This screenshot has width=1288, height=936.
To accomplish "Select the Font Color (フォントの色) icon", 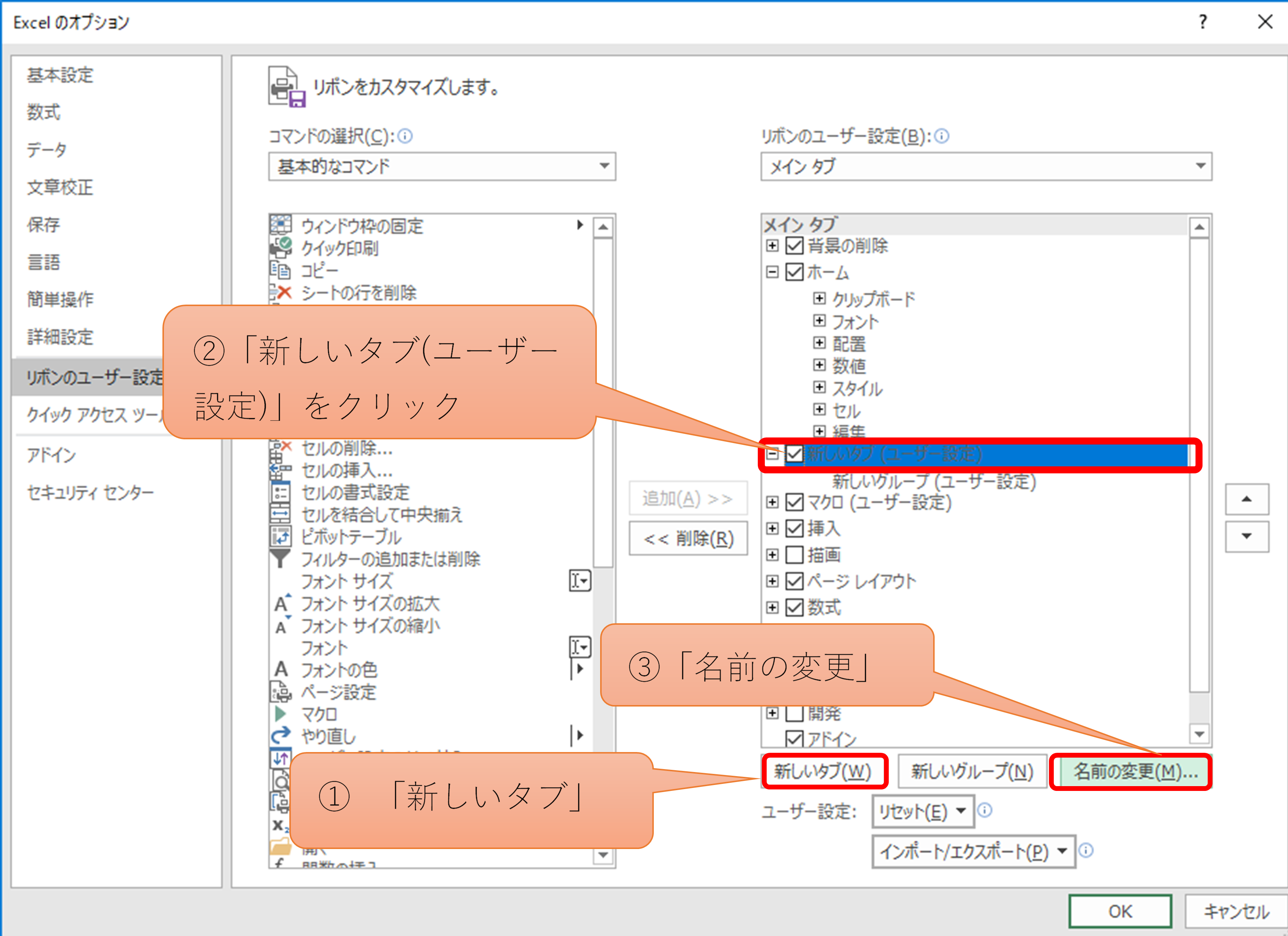I will pyautogui.click(x=281, y=669).
